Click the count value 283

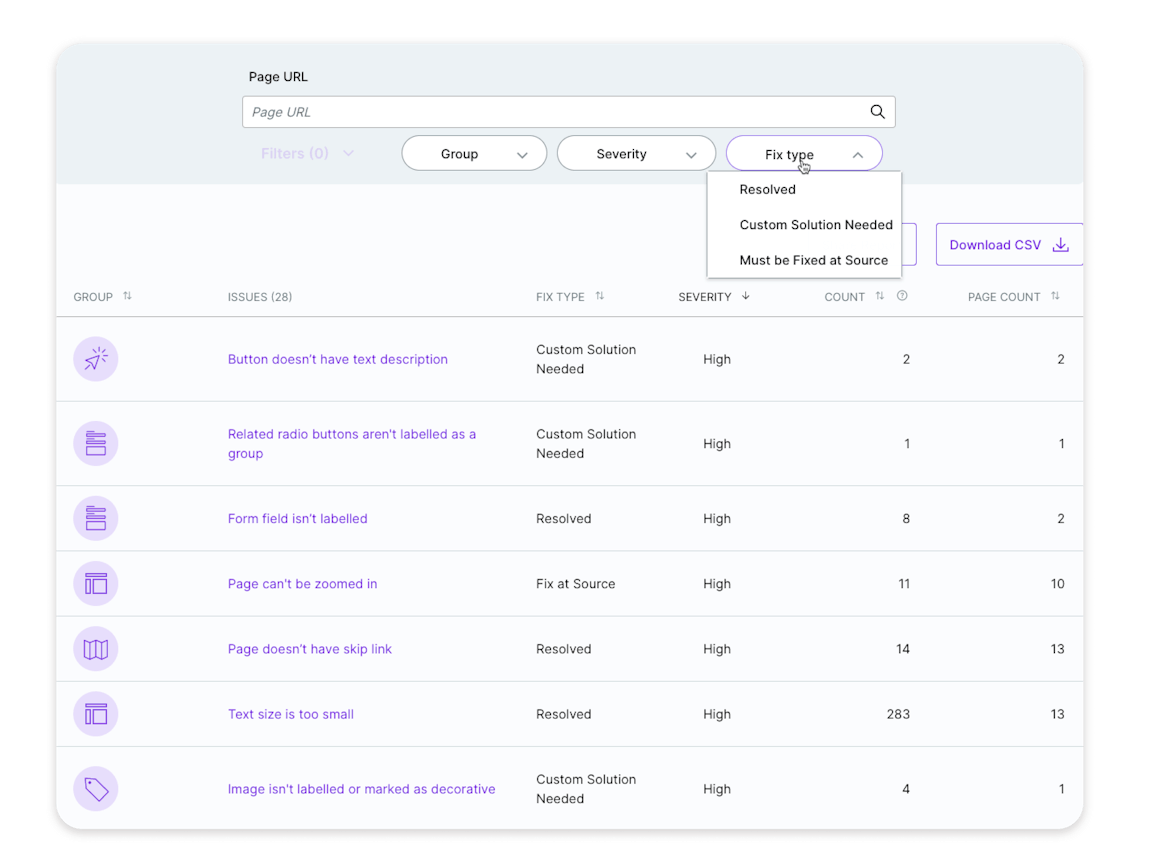coord(898,714)
